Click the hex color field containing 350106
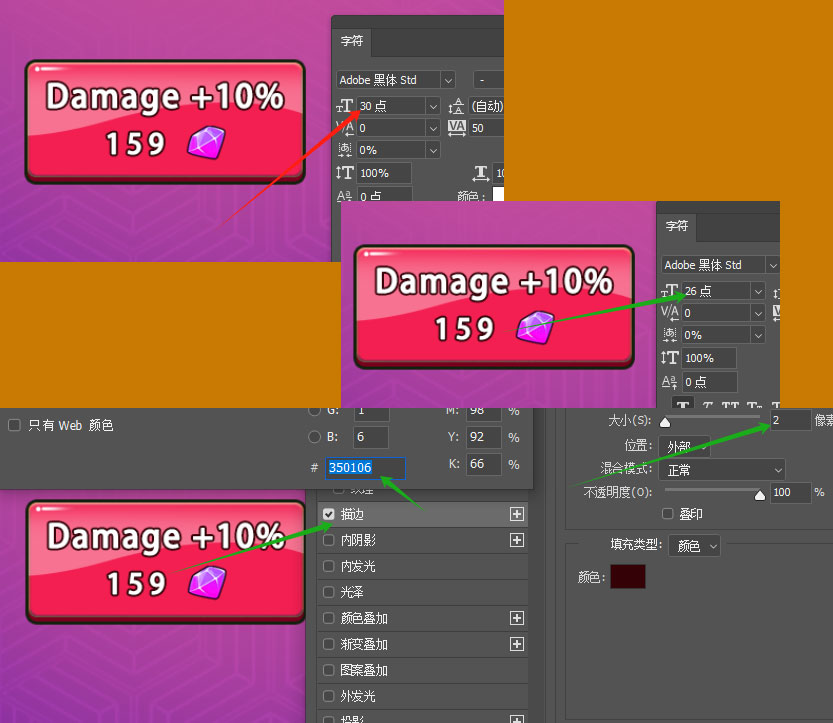 [365, 467]
